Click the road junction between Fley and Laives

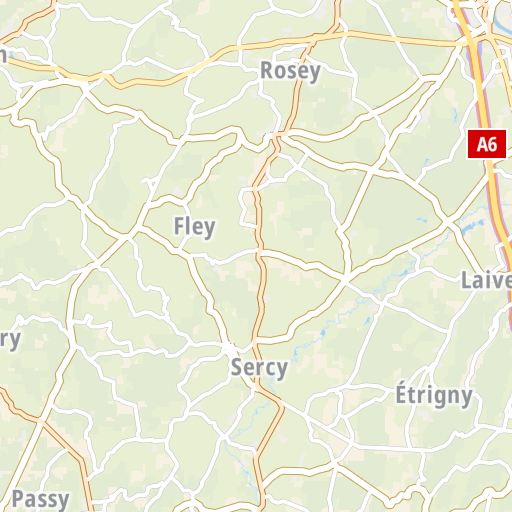[x=346, y=279]
